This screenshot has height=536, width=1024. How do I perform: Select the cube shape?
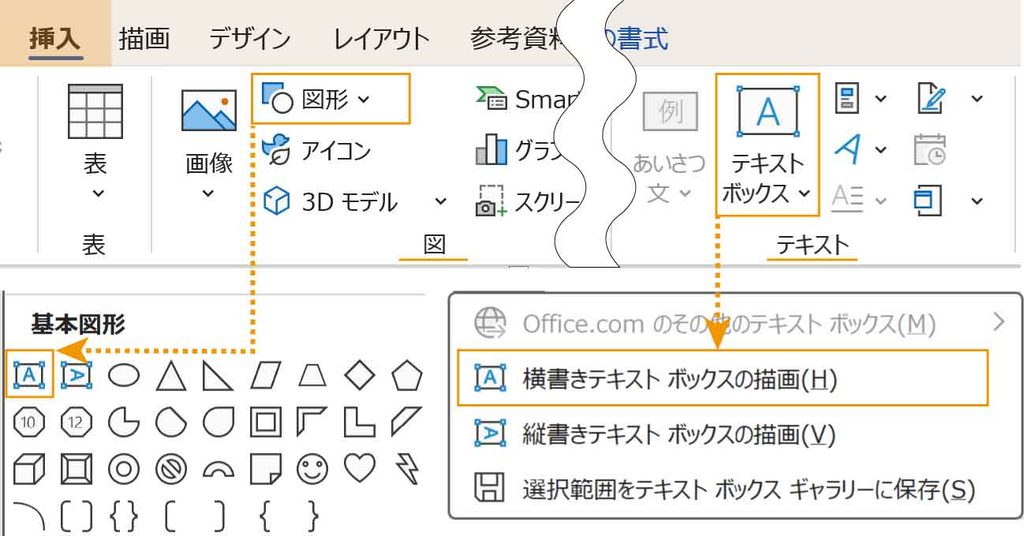[29, 469]
